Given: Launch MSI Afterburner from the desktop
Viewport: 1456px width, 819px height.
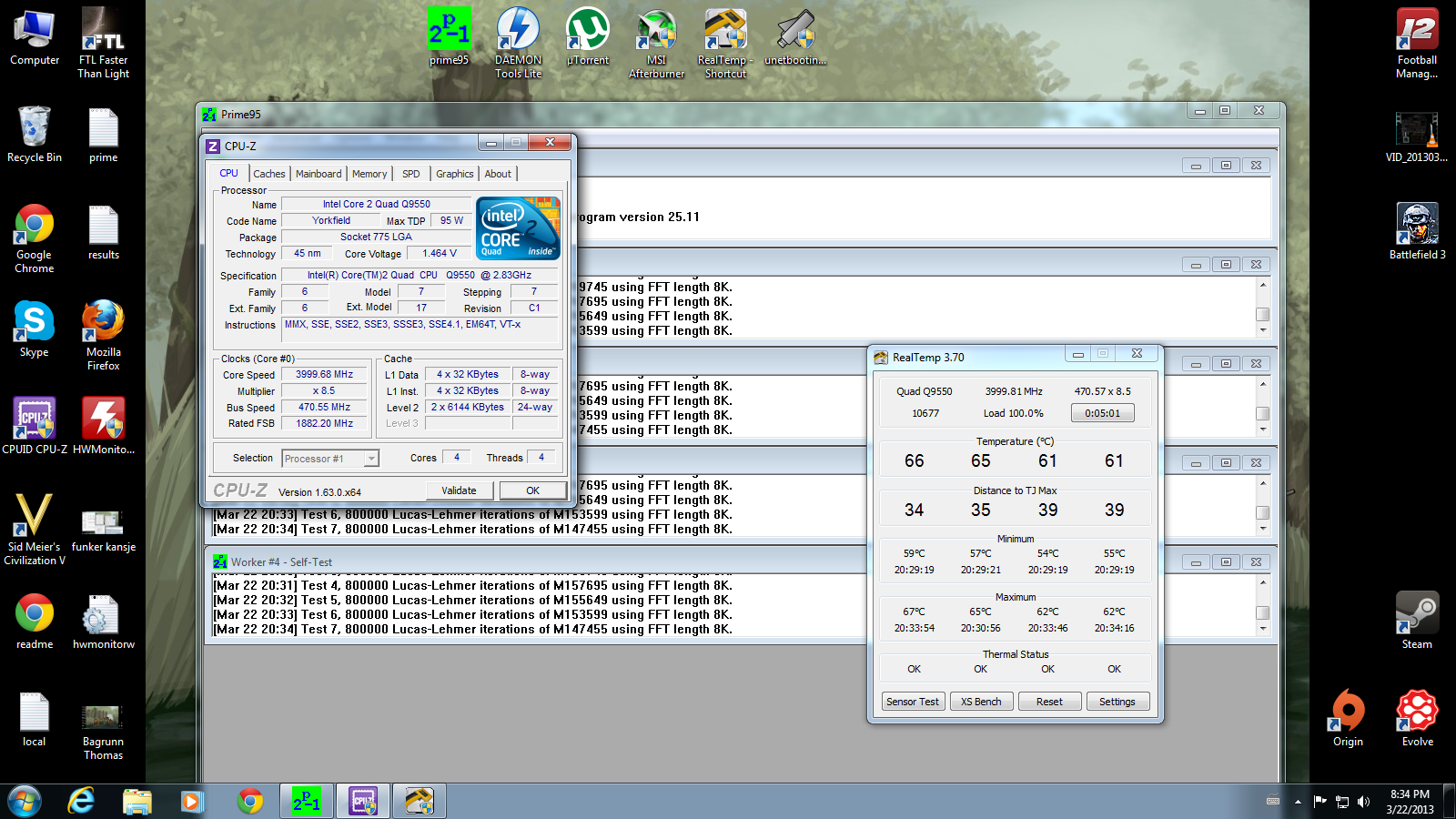Looking at the screenshot, I should [x=656, y=43].
